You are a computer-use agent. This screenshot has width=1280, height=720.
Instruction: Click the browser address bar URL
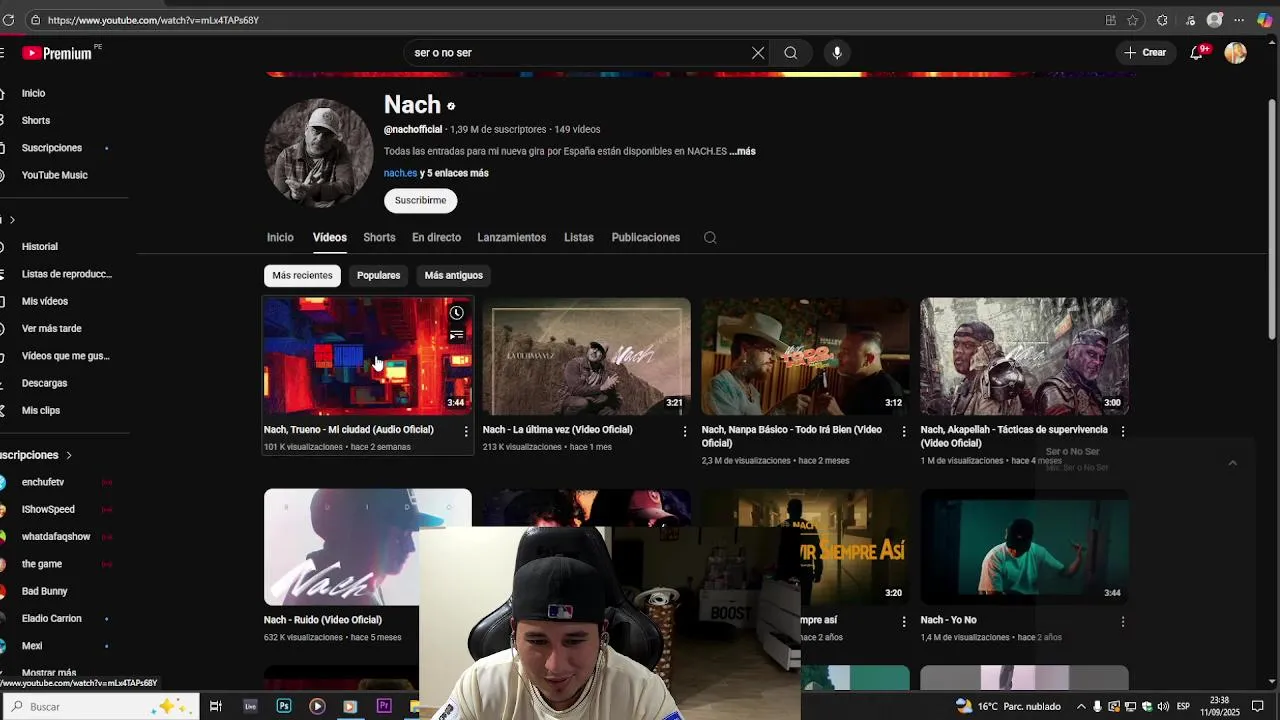153,20
